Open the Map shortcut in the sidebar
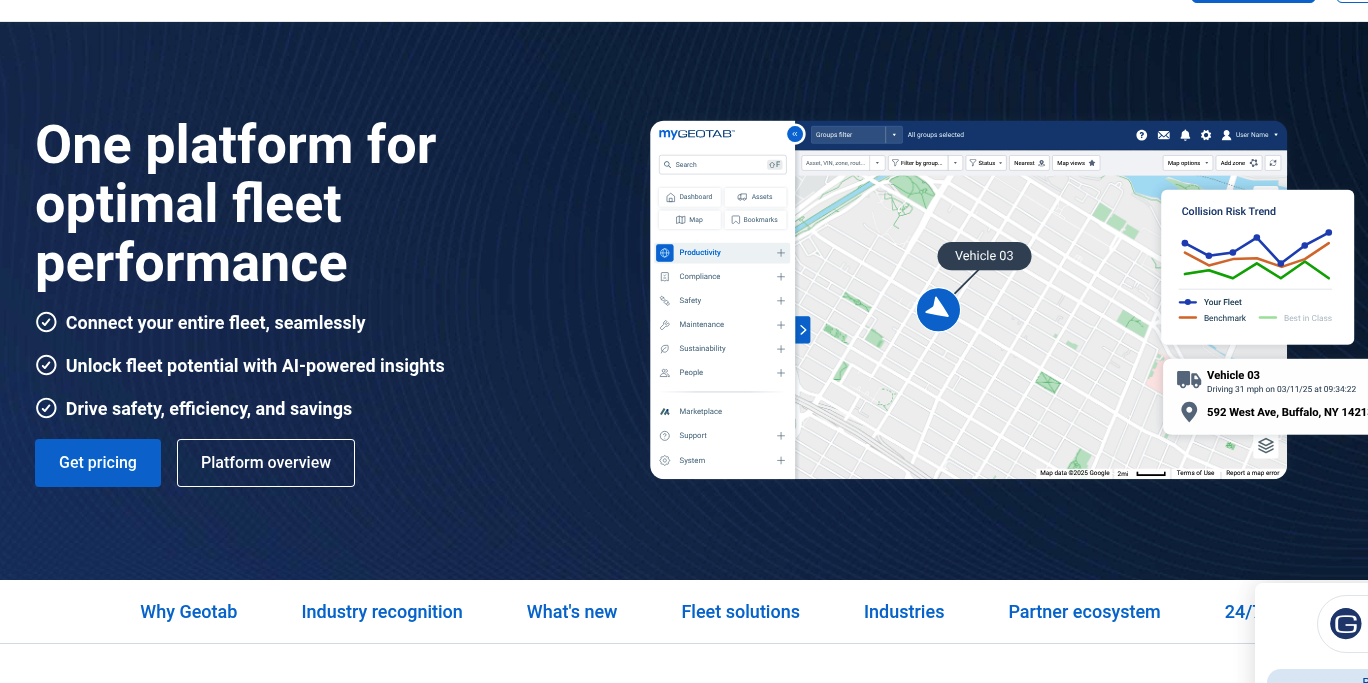 [x=689, y=220]
